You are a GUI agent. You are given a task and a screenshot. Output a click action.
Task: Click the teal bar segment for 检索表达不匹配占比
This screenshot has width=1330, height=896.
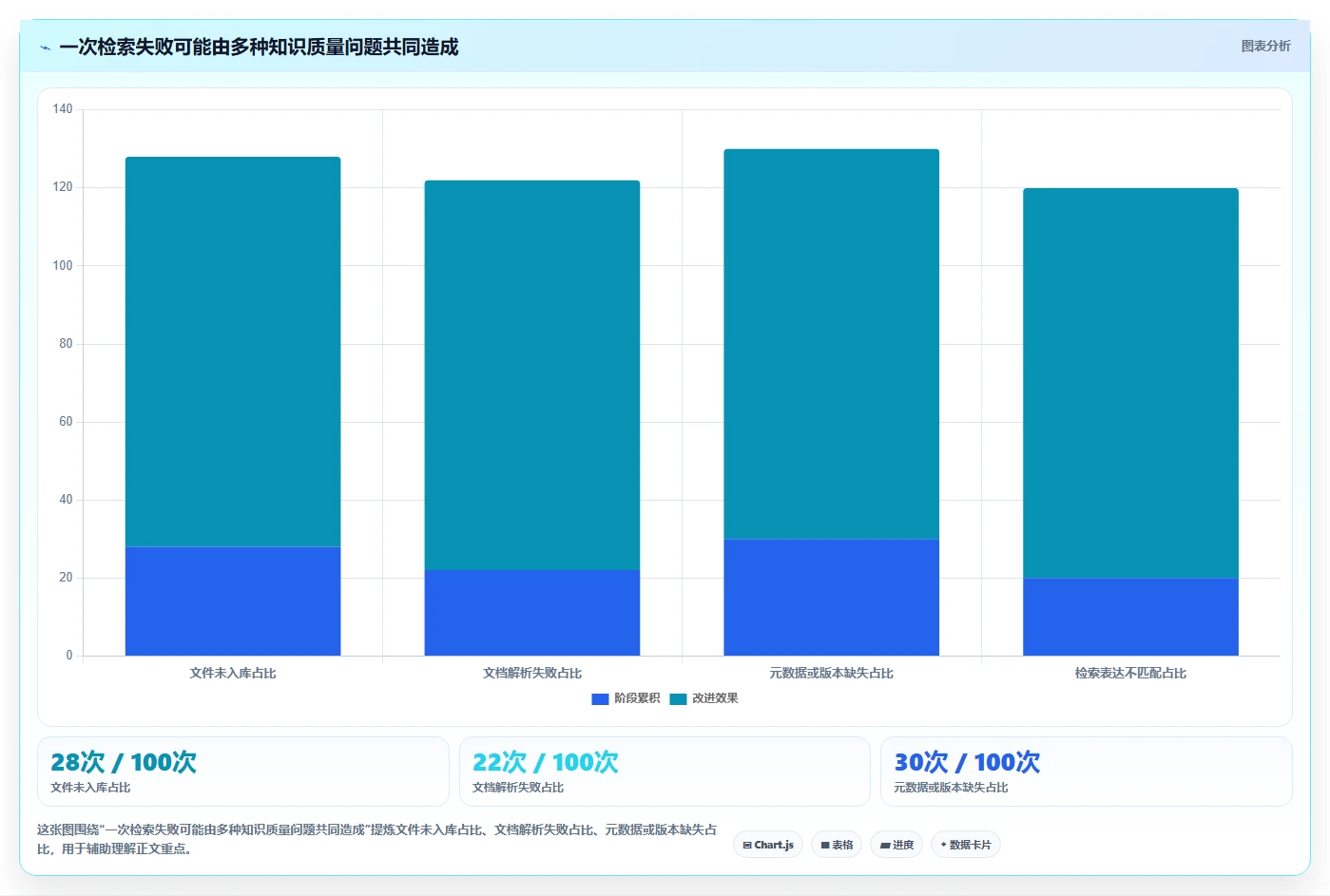point(1131,383)
